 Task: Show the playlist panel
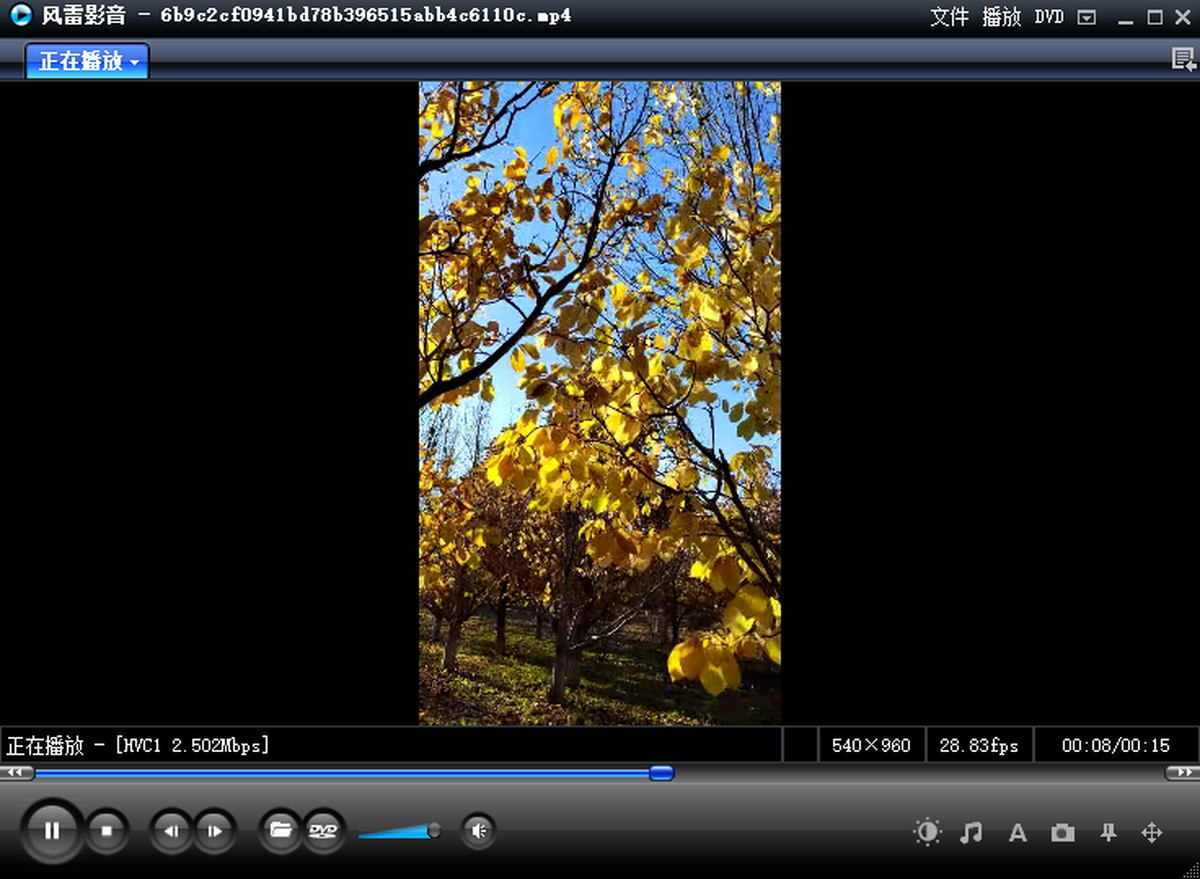pos(1183,60)
